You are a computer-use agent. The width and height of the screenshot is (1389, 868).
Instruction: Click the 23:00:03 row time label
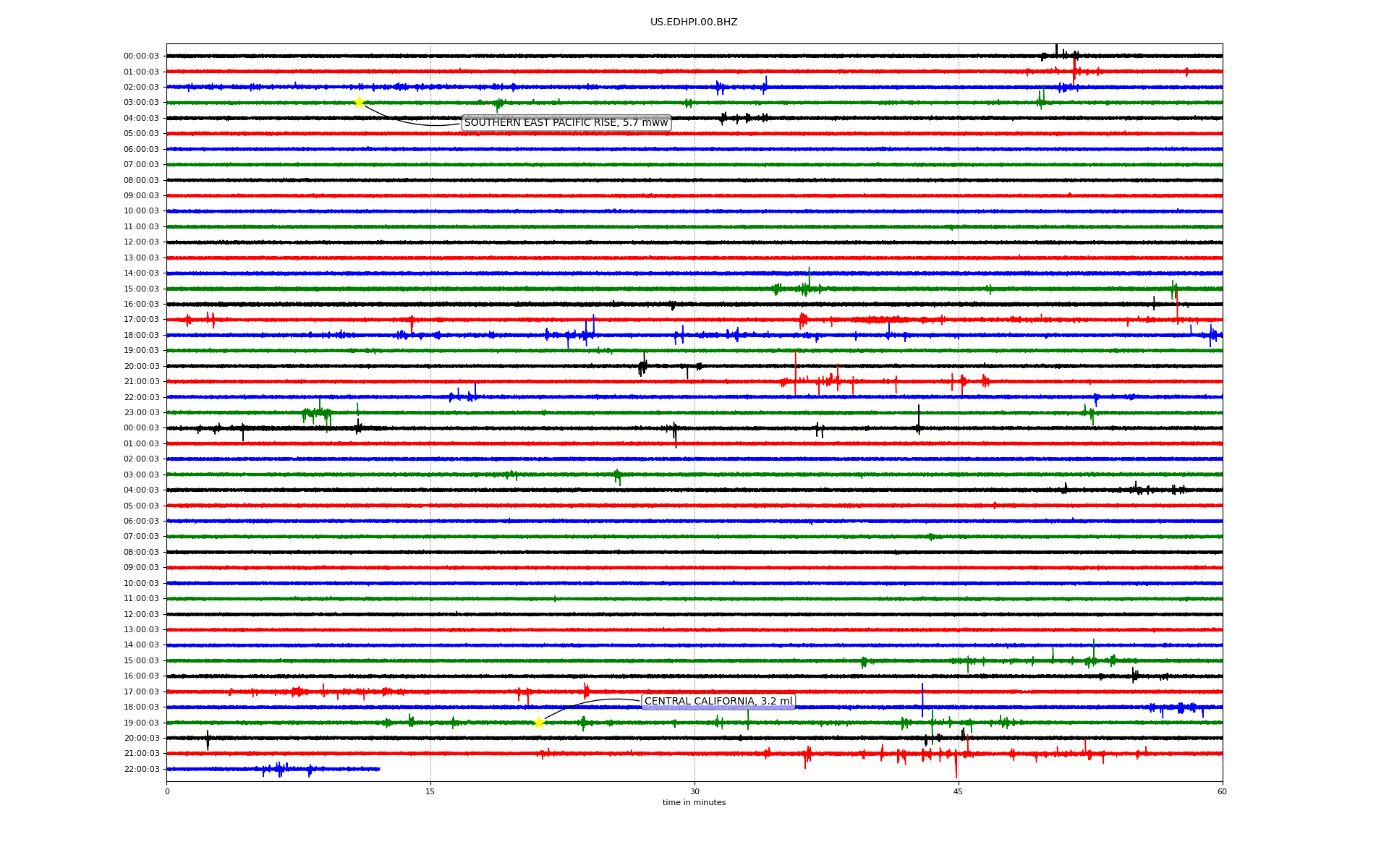tap(141, 413)
